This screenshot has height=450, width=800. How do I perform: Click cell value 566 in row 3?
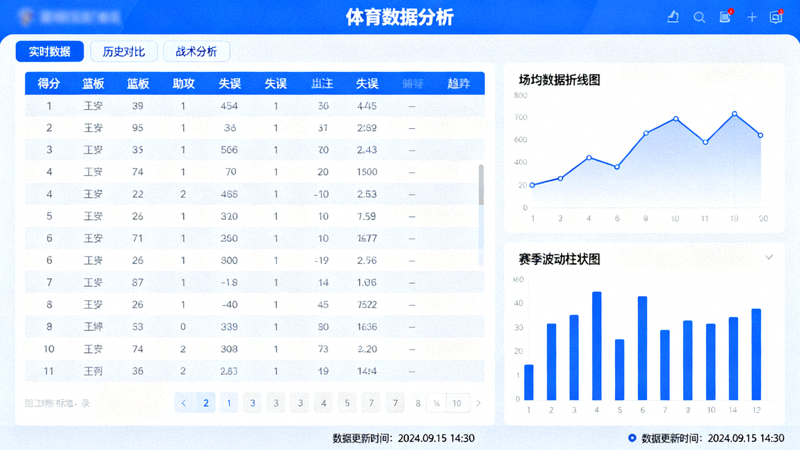pos(229,150)
